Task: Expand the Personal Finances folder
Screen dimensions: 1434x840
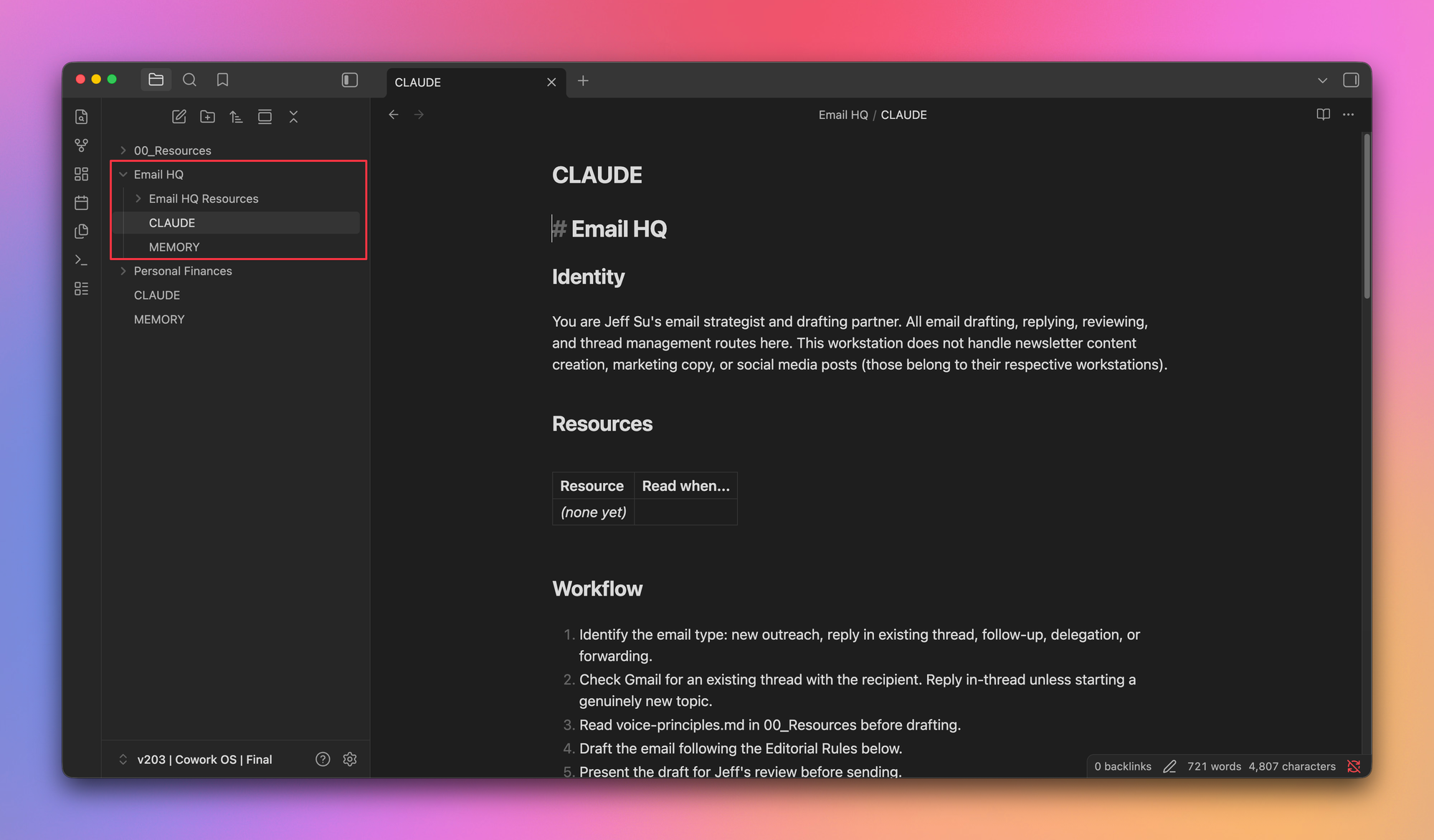Action: (x=123, y=271)
